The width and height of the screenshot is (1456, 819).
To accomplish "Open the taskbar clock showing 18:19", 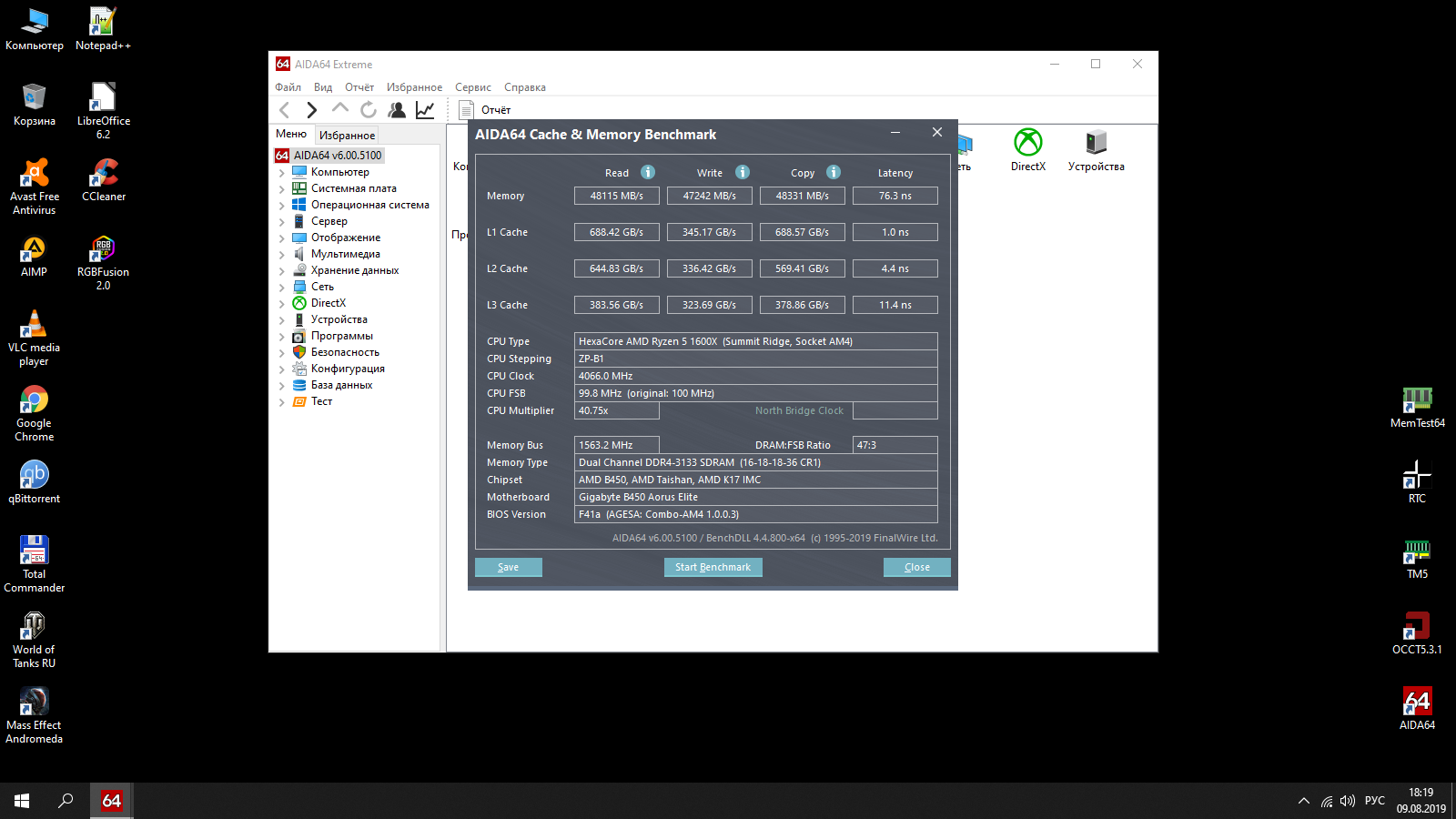I will (1421, 801).
